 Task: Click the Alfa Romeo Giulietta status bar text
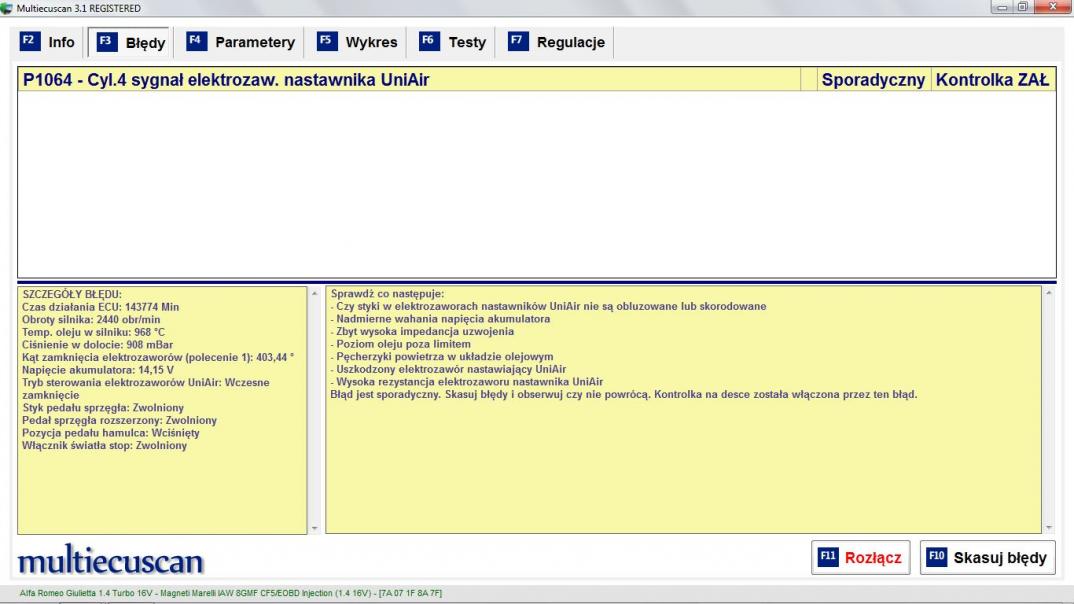click(231, 593)
